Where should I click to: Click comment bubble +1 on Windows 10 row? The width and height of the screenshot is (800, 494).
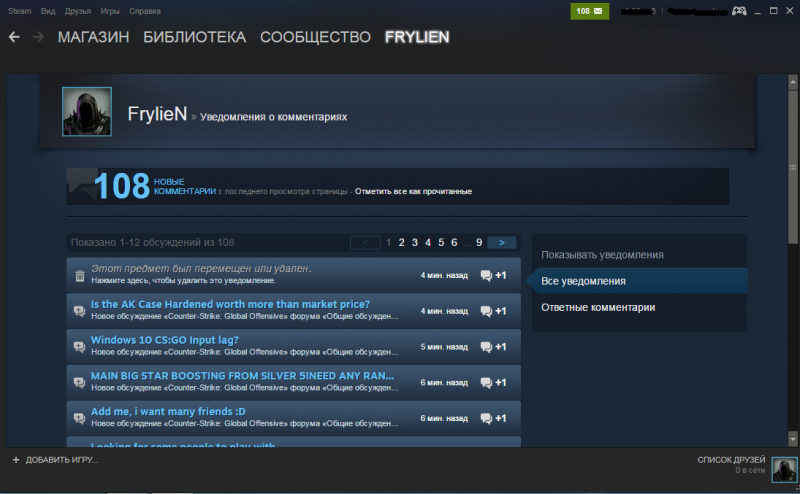[493, 347]
